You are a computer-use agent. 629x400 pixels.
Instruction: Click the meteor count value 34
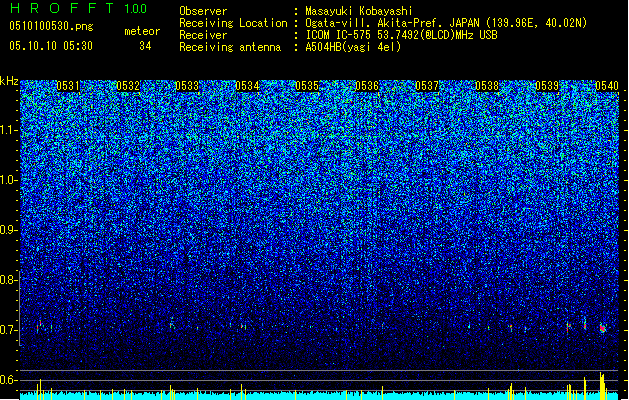coord(145,46)
